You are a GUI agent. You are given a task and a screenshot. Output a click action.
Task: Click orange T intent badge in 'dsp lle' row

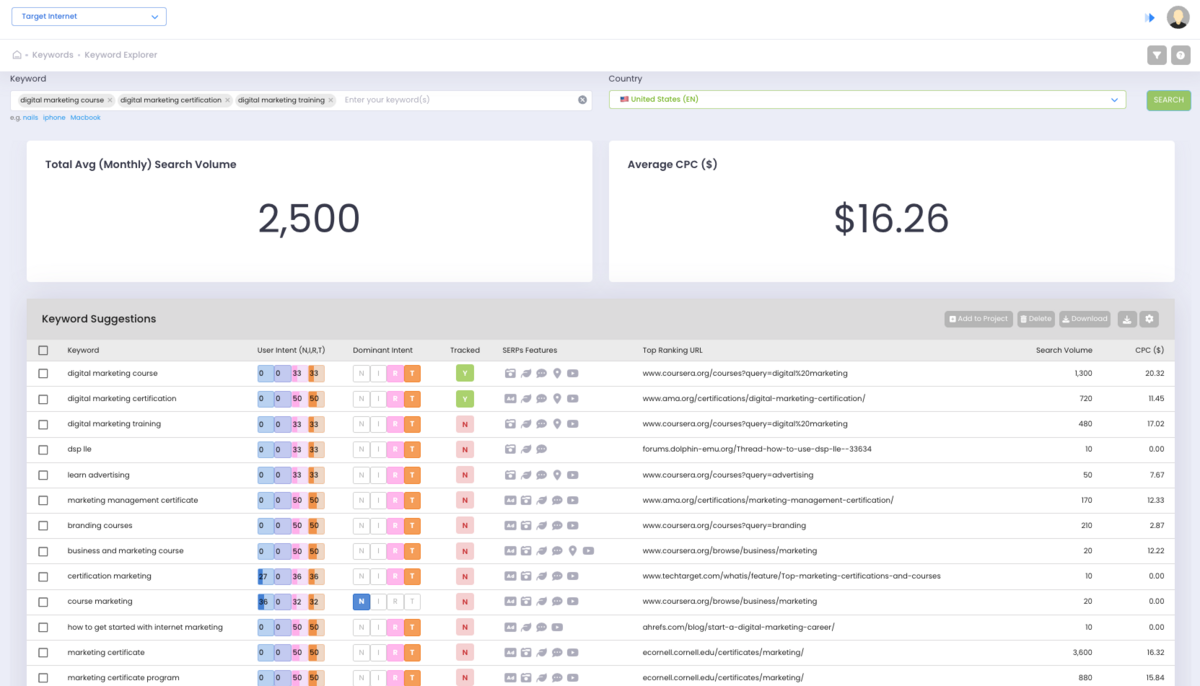412,449
